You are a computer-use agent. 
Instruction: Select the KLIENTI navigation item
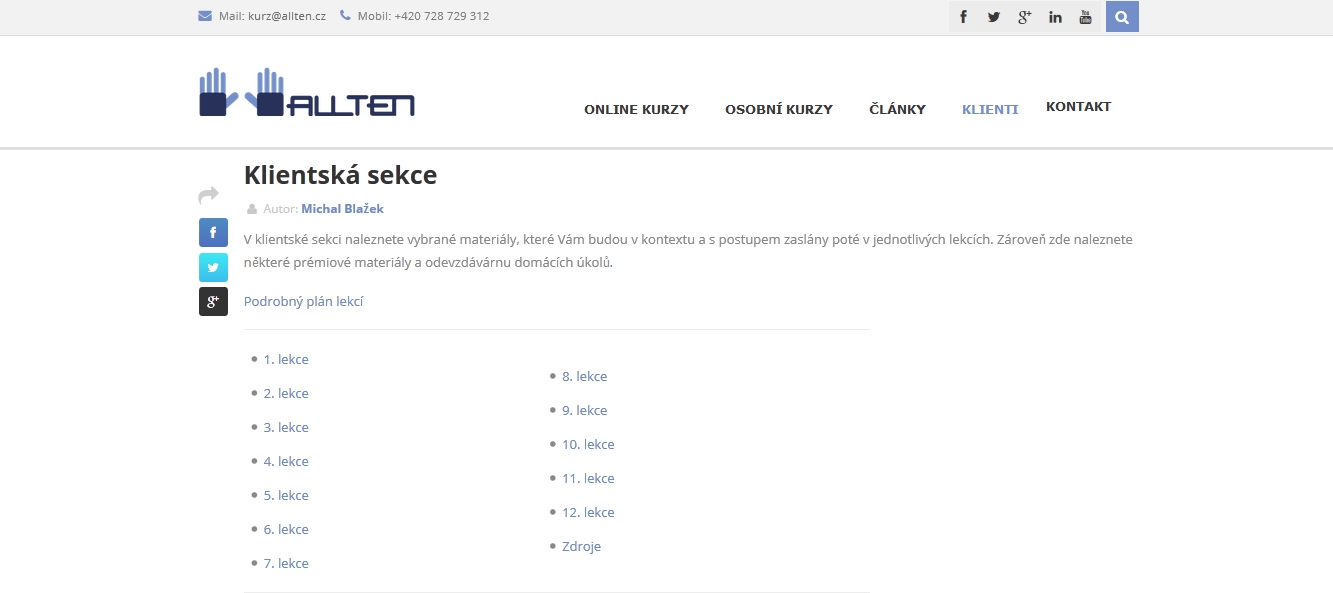(x=990, y=110)
